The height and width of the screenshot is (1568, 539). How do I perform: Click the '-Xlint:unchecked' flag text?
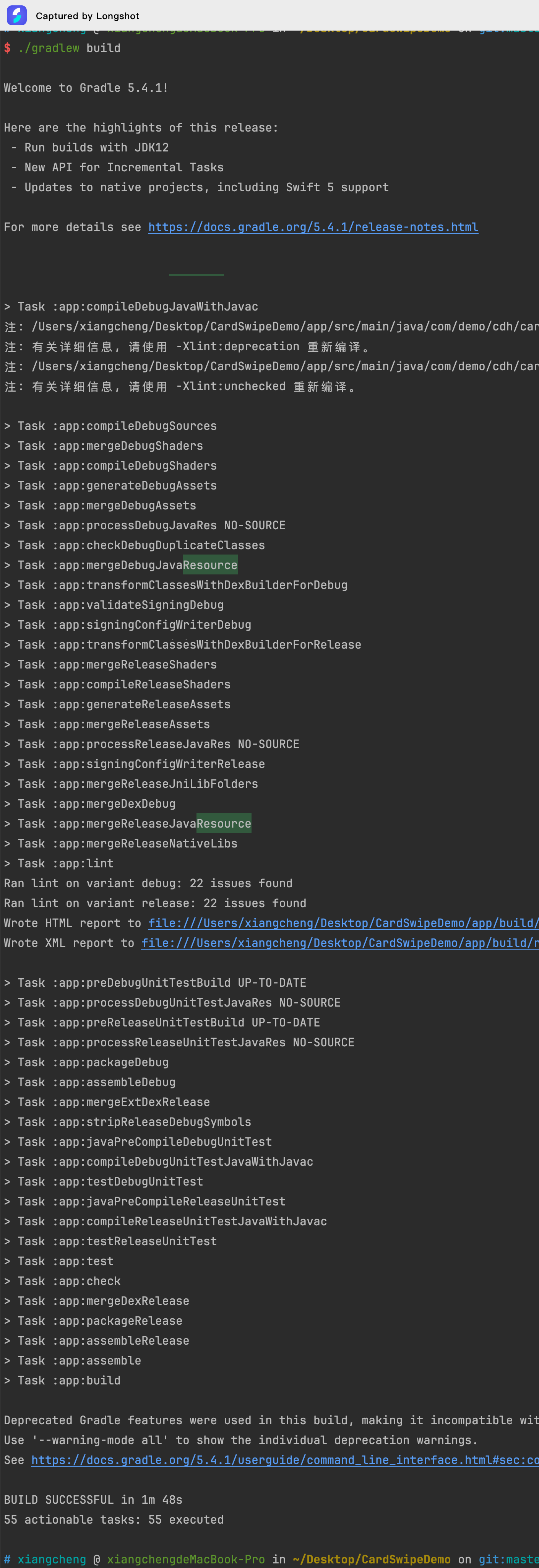point(231,386)
